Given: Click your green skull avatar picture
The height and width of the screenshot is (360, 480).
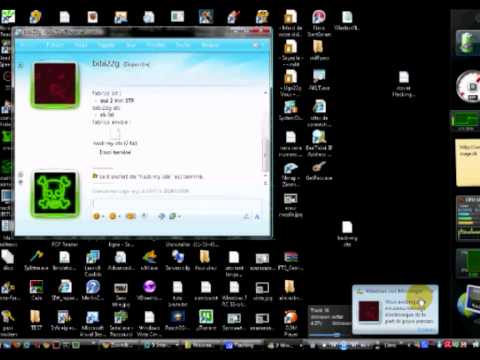Looking at the screenshot, I should tap(55, 194).
